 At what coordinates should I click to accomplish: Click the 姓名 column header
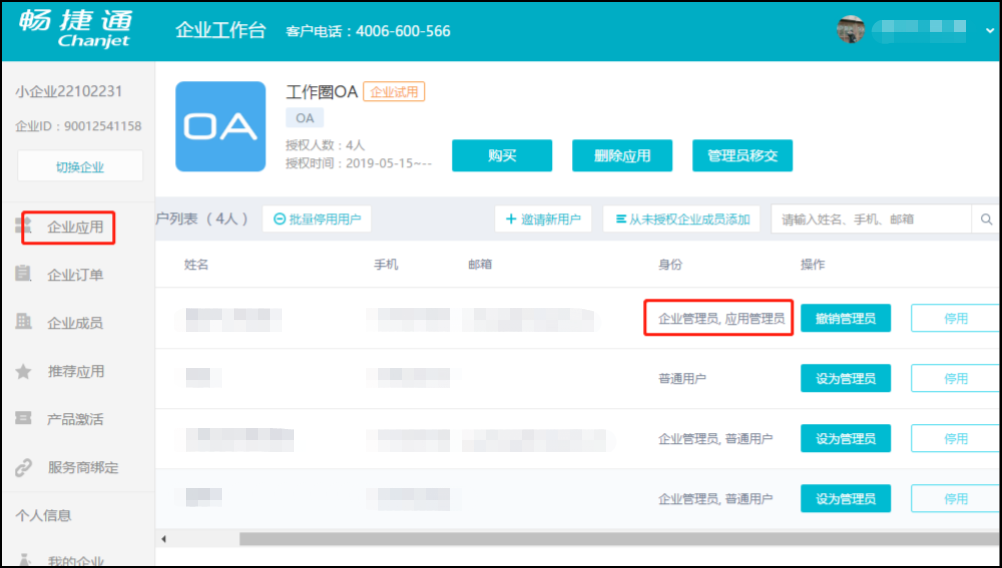(196, 265)
